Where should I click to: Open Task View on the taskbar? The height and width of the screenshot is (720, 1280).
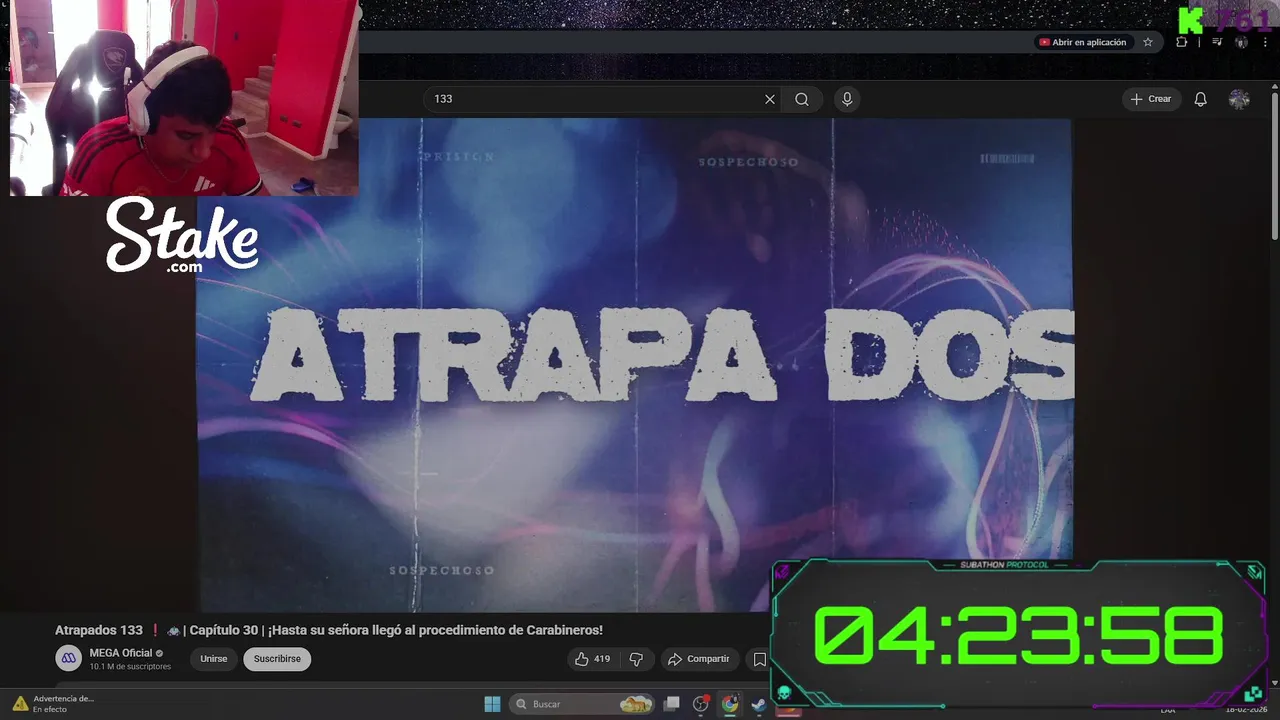click(672, 704)
